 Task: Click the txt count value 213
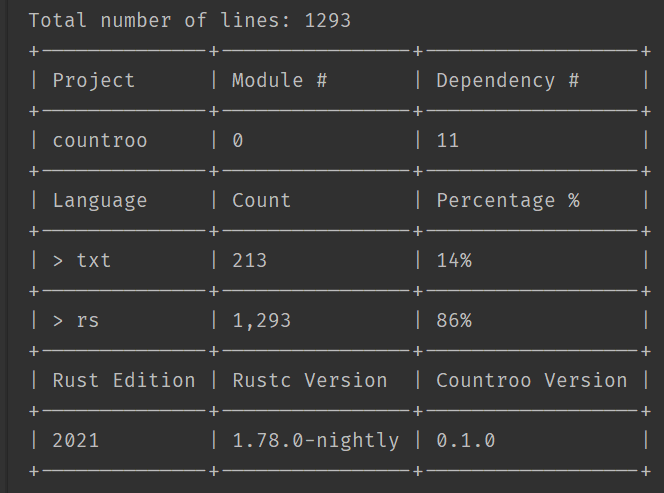[249, 260]
